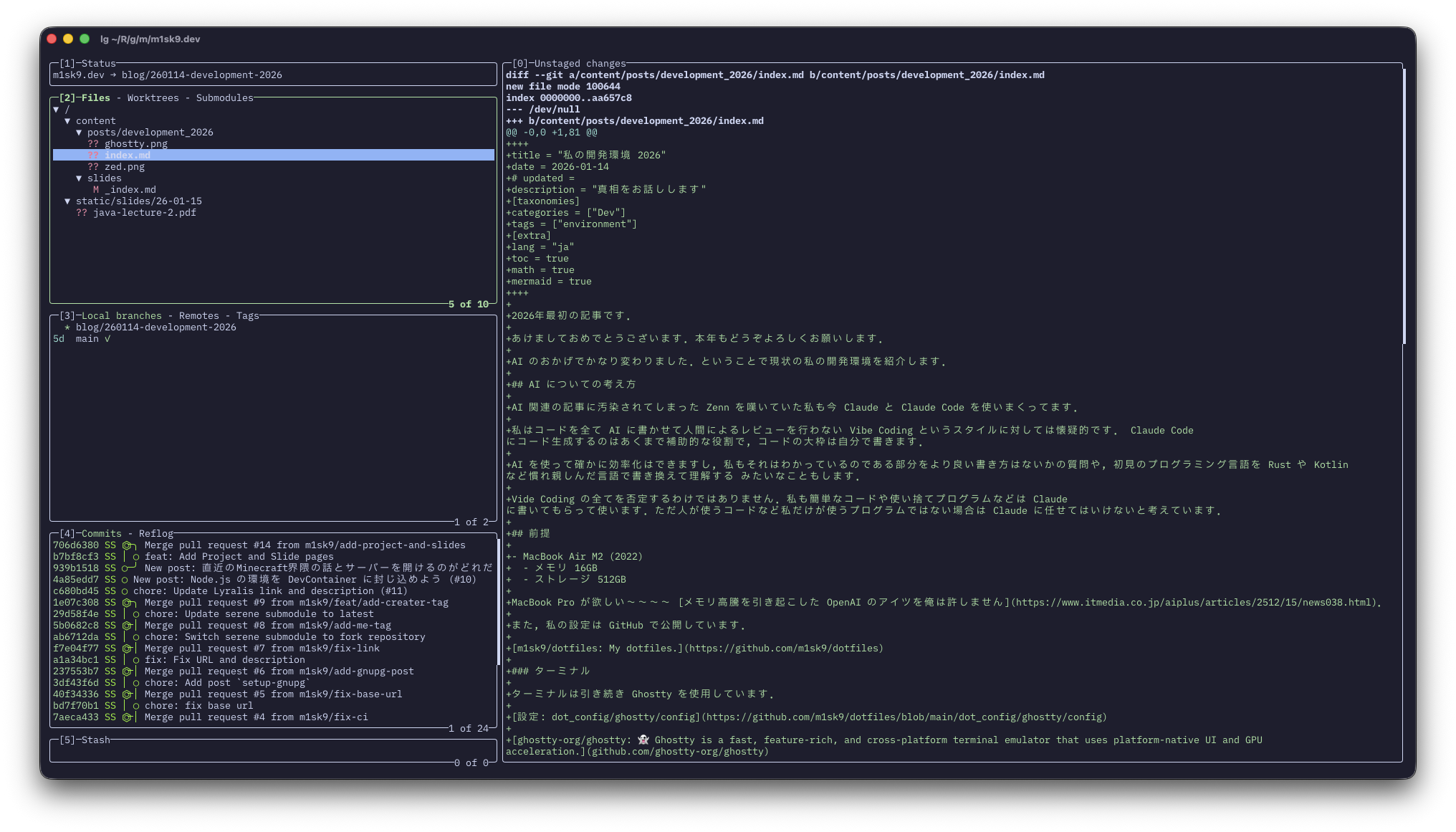Collapse the static/slides/26-01-15 folder
1456x832 pixels.
pyautogui.click(x=67, y=201)
